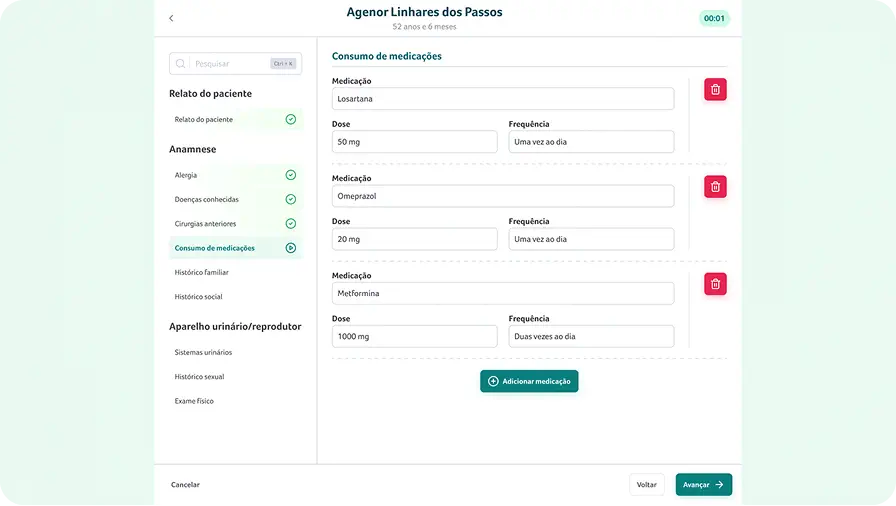
Task: Select Histórico social in sidebar
Action: point(199,297)
